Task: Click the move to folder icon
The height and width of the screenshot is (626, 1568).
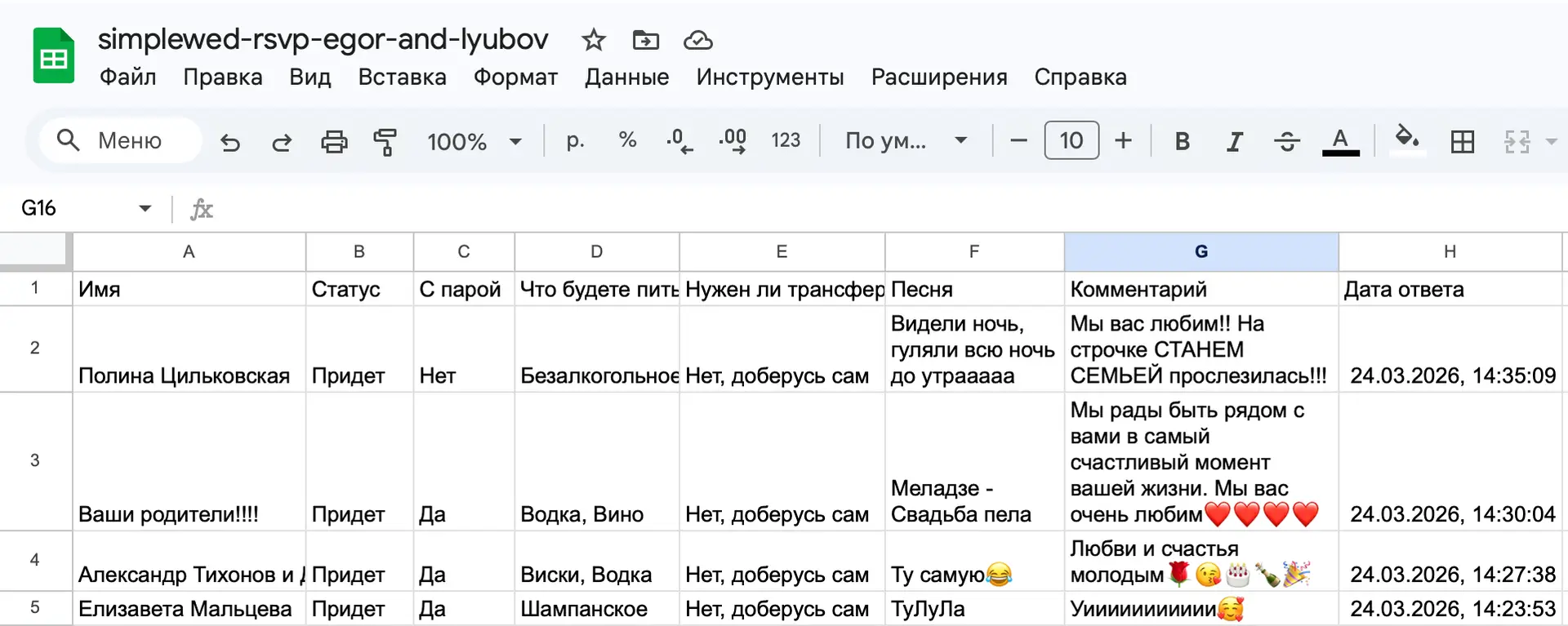Action: pos(646,40)
